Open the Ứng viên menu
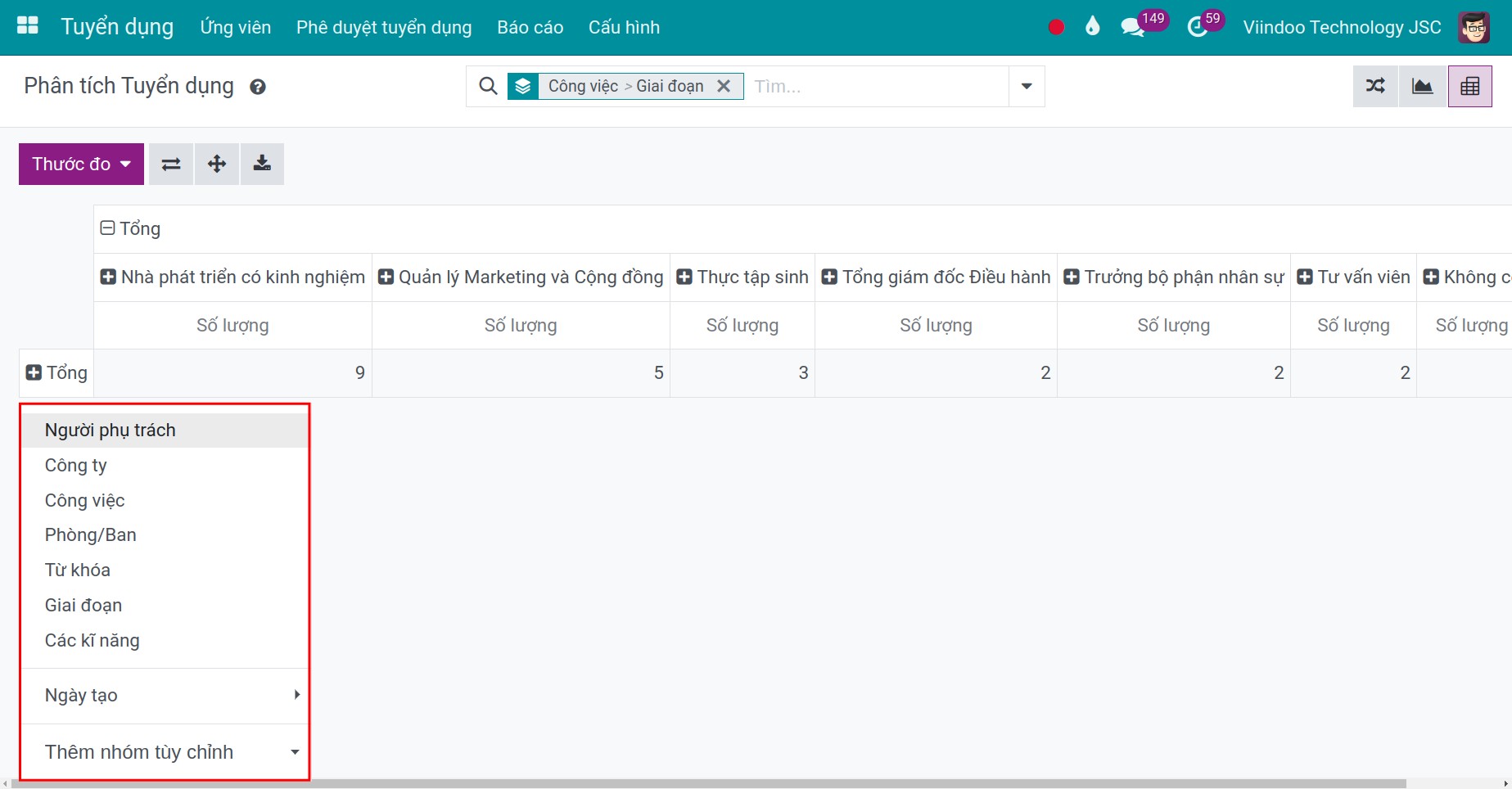1512x789 pixels. pyautogui.click(x=235, y=27)
